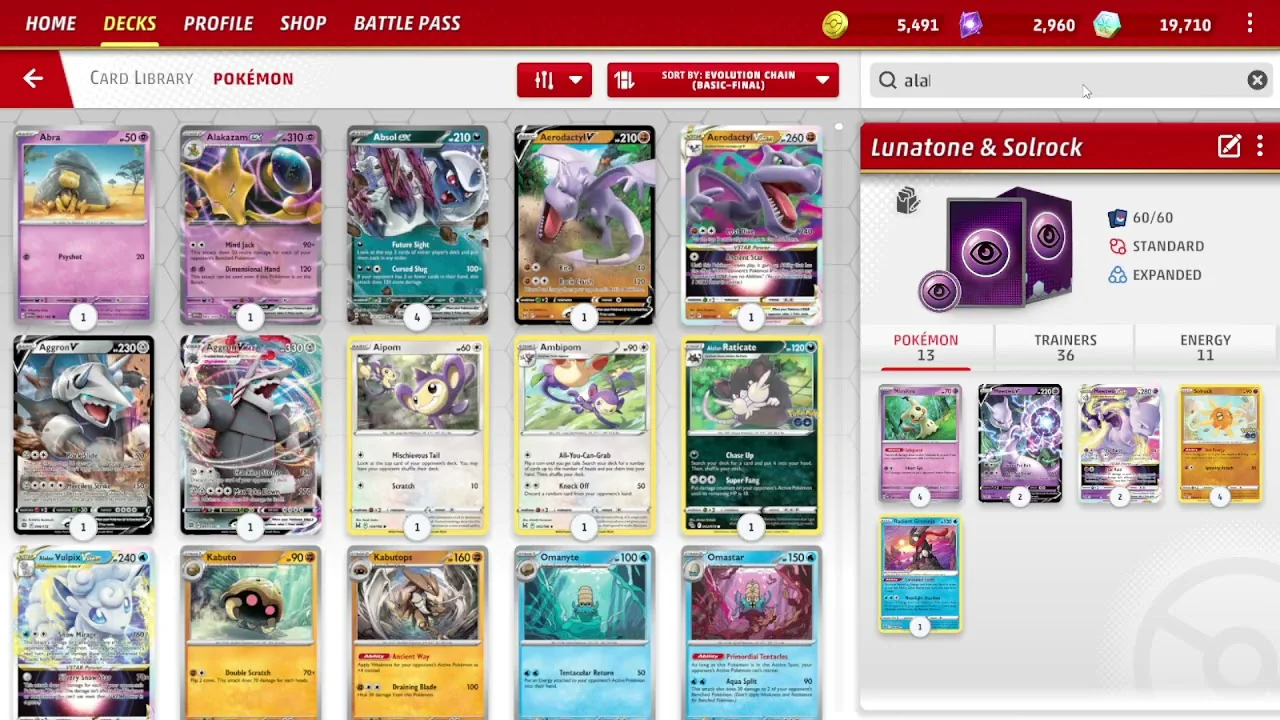The width and height of the screenshot is (1280, 720).
Task: Go to the Shop page
Action: click(x=303, y=23)
